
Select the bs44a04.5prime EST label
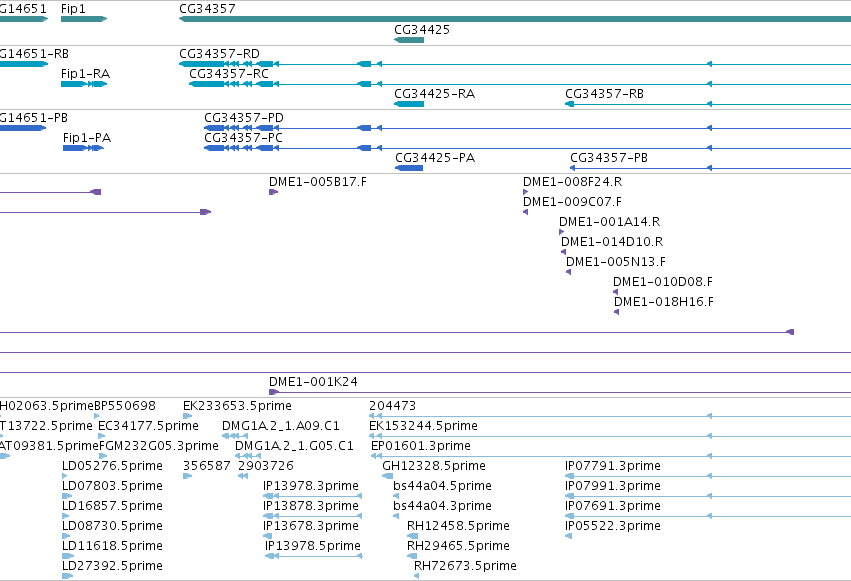click(442, 486)
